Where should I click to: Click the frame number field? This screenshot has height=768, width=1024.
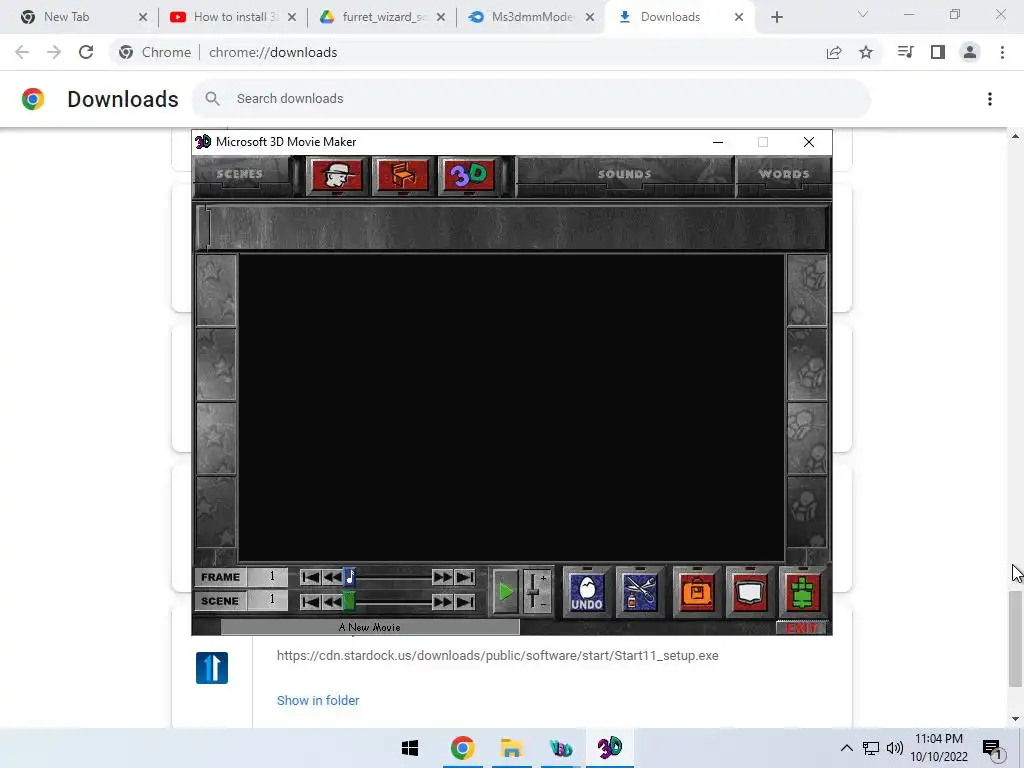[x=268, y=577]
